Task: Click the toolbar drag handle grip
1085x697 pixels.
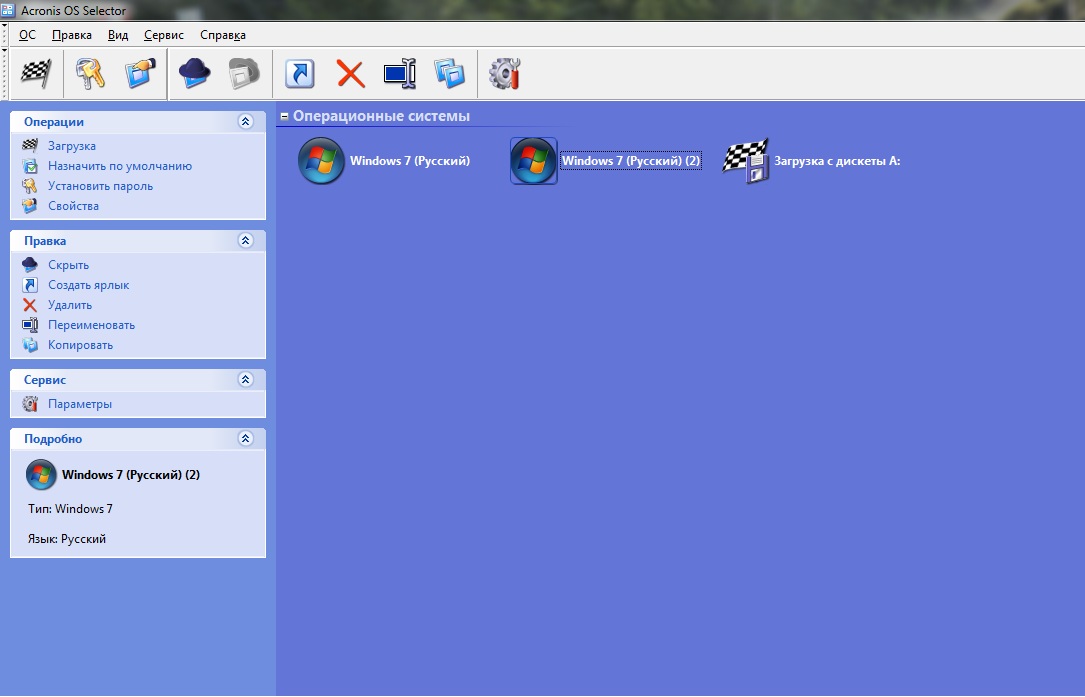Action: pos(5,74)
